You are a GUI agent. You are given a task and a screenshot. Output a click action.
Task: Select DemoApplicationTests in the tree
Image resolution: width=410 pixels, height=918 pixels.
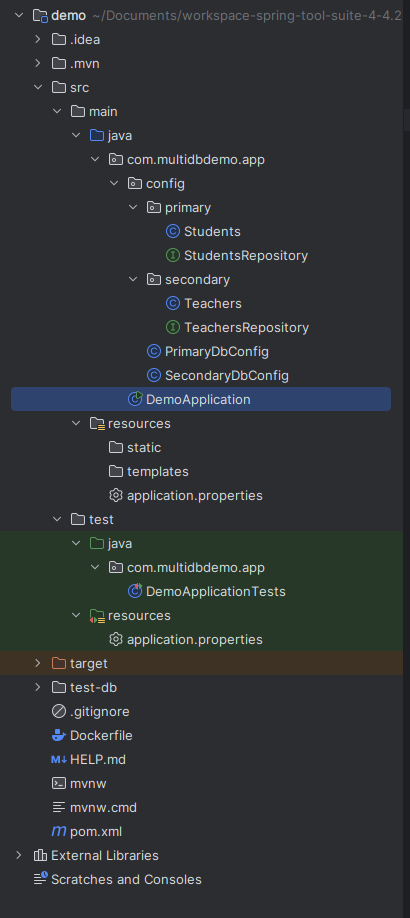[216, 591]
